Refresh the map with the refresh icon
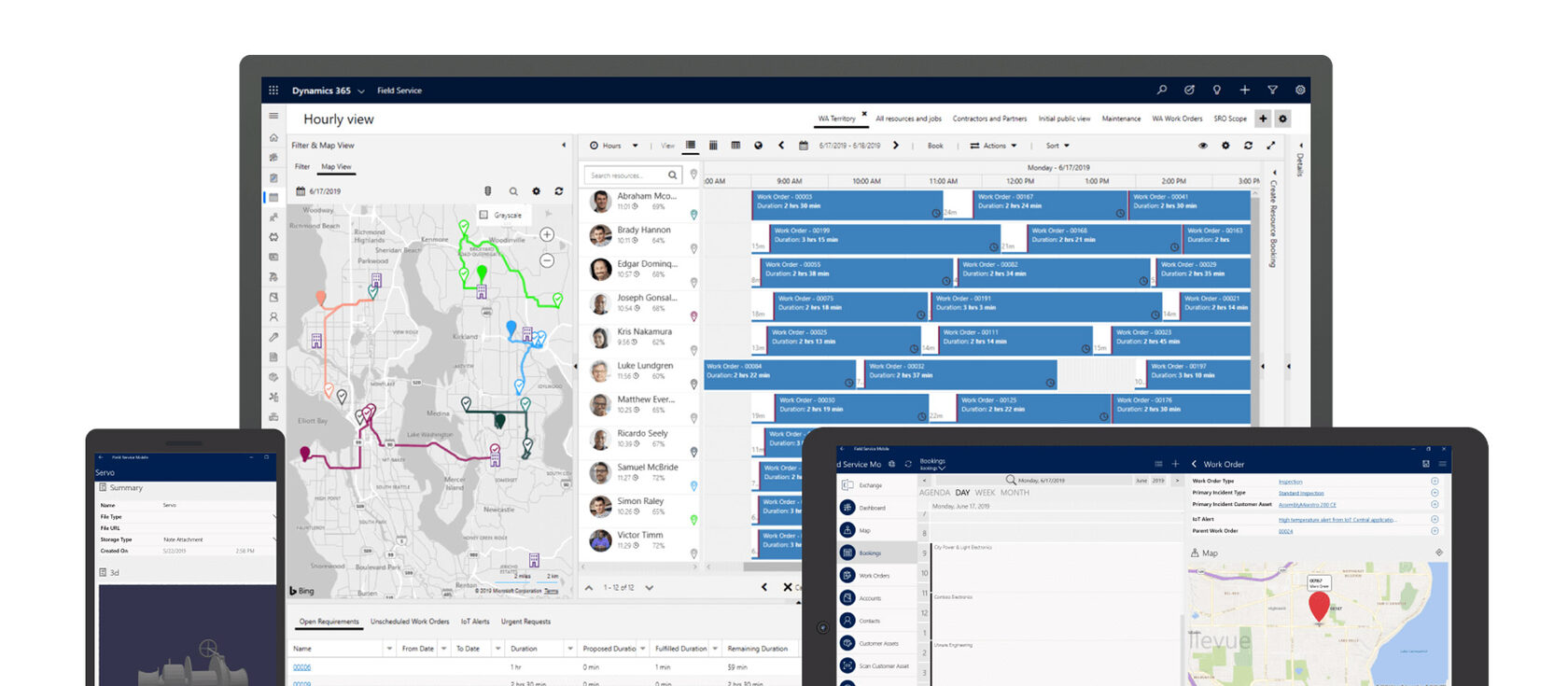Screen dimensions: 1568x686 (x=559, y=191)
